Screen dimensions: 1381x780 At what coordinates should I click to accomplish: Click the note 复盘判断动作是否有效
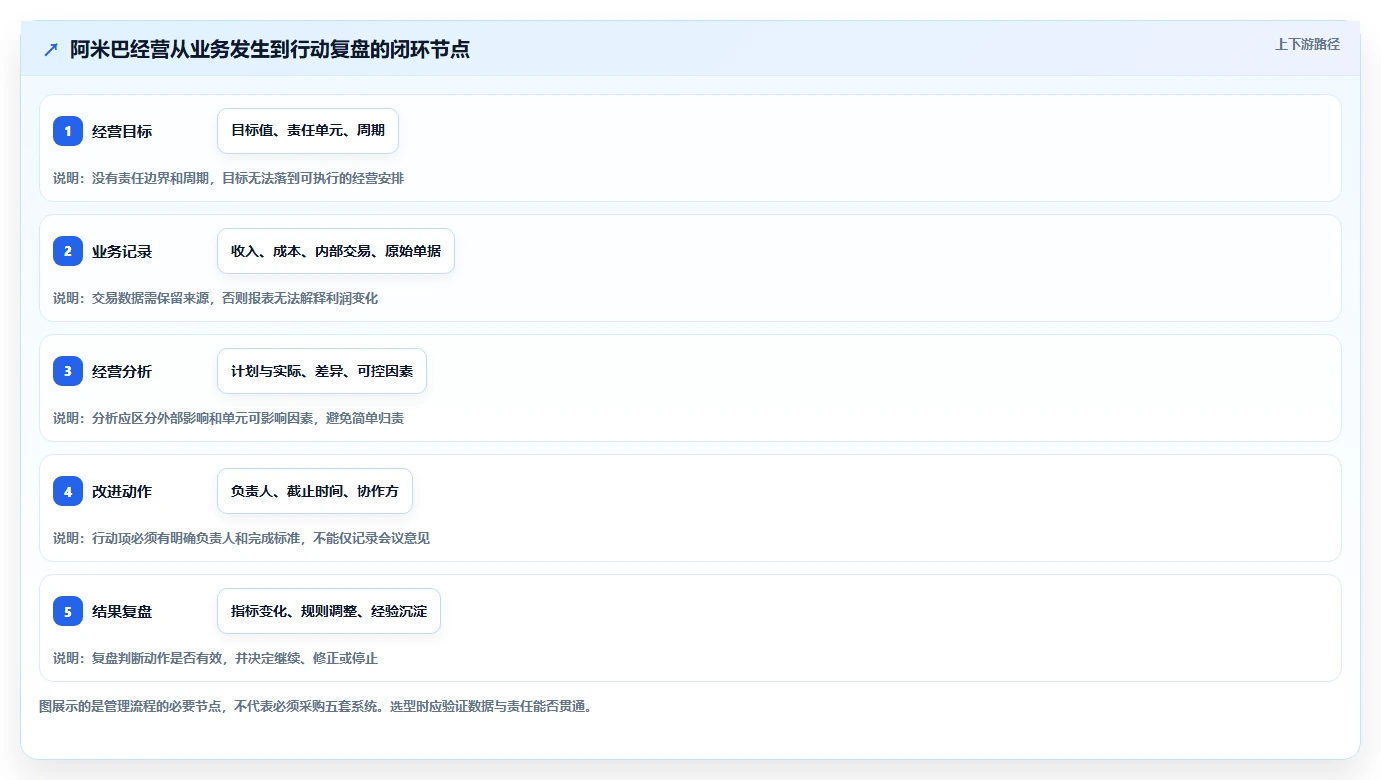pyautogui.click(x=157, y=658)
